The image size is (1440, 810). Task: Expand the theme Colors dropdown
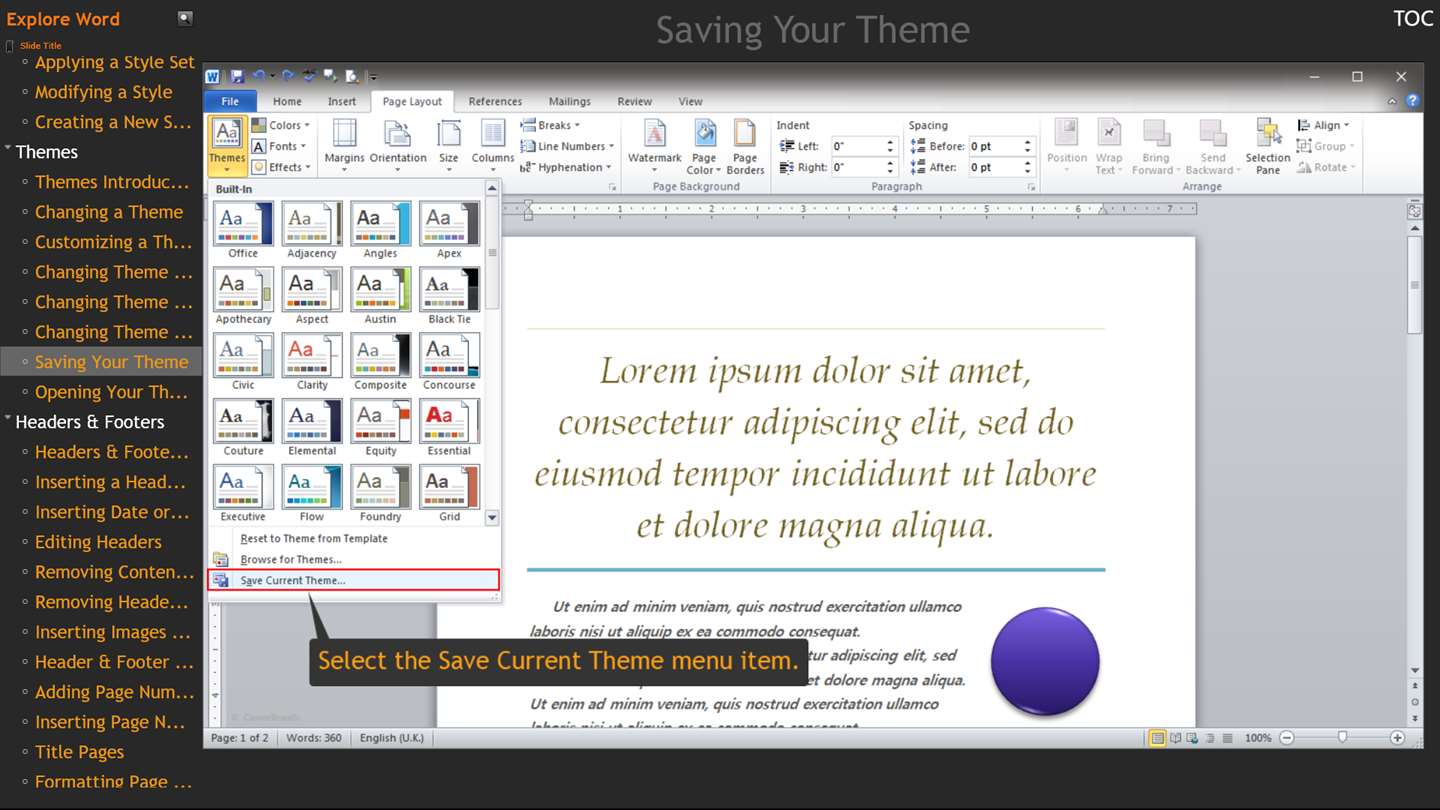[x=281, y=125]
